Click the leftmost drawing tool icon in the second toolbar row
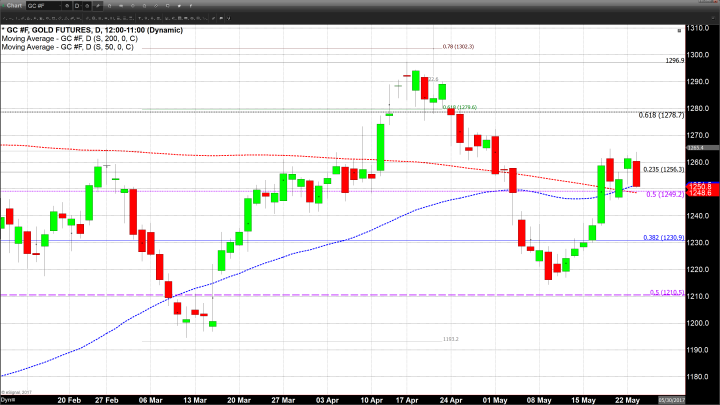Image resolution: width=720 pixels, height=405 pixels. tap(6, 19)
